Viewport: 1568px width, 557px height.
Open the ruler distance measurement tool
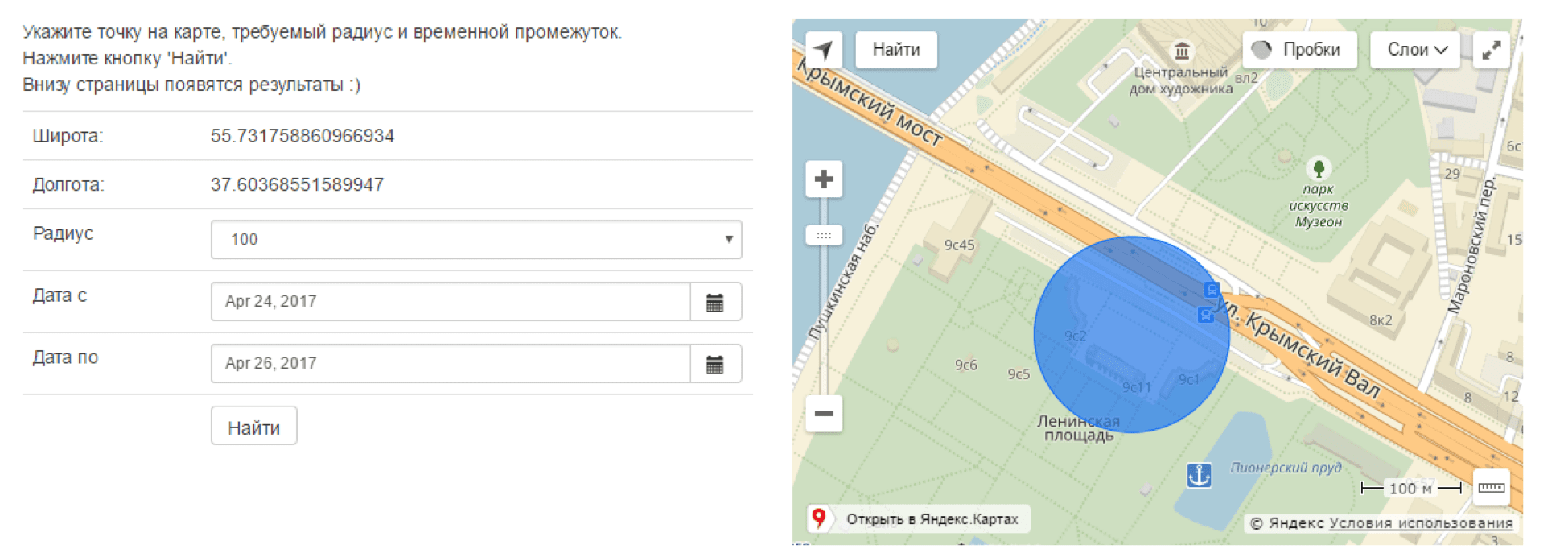point(1491,487)
